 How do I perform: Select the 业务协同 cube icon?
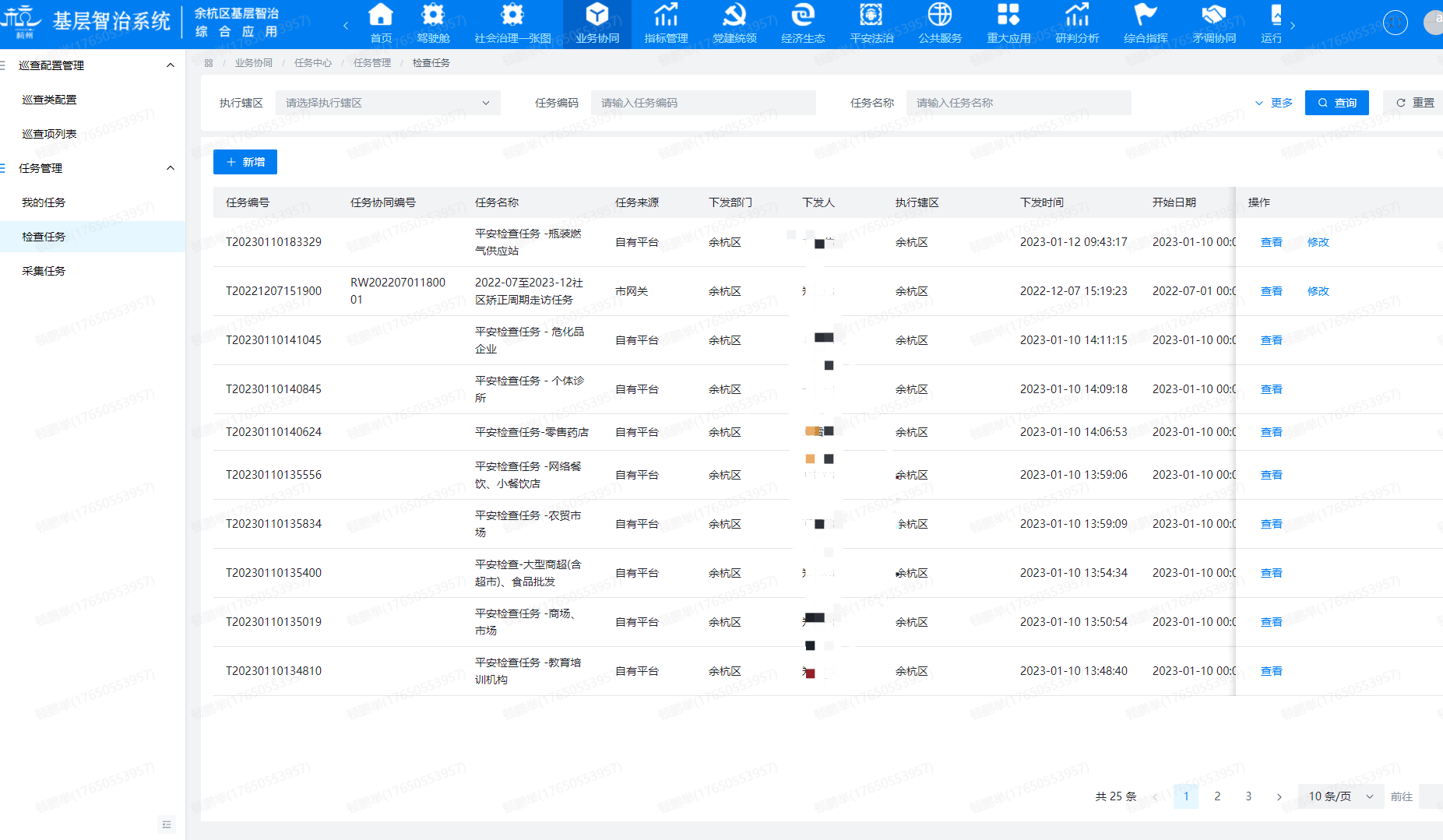(597, 15)
